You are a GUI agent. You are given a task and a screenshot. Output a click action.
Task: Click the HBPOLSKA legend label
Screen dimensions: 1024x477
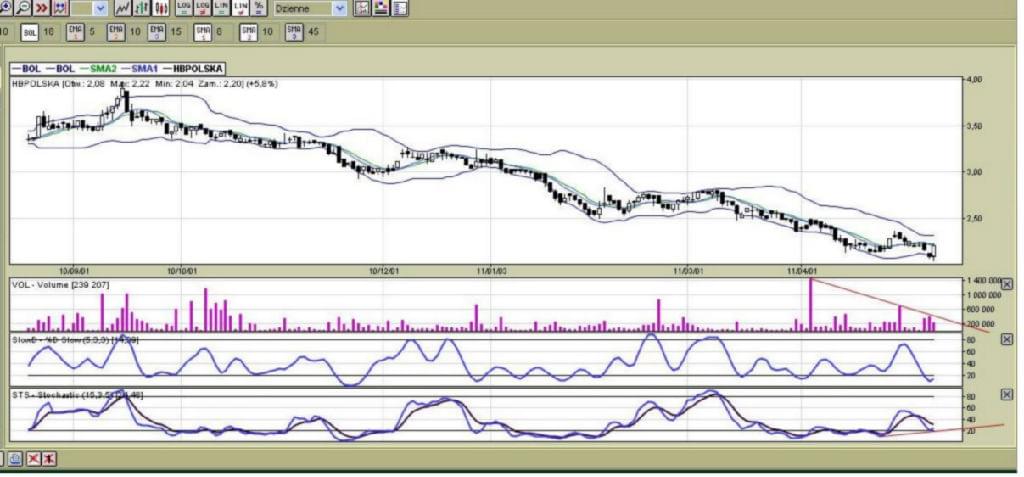click(x=193, y=69)
